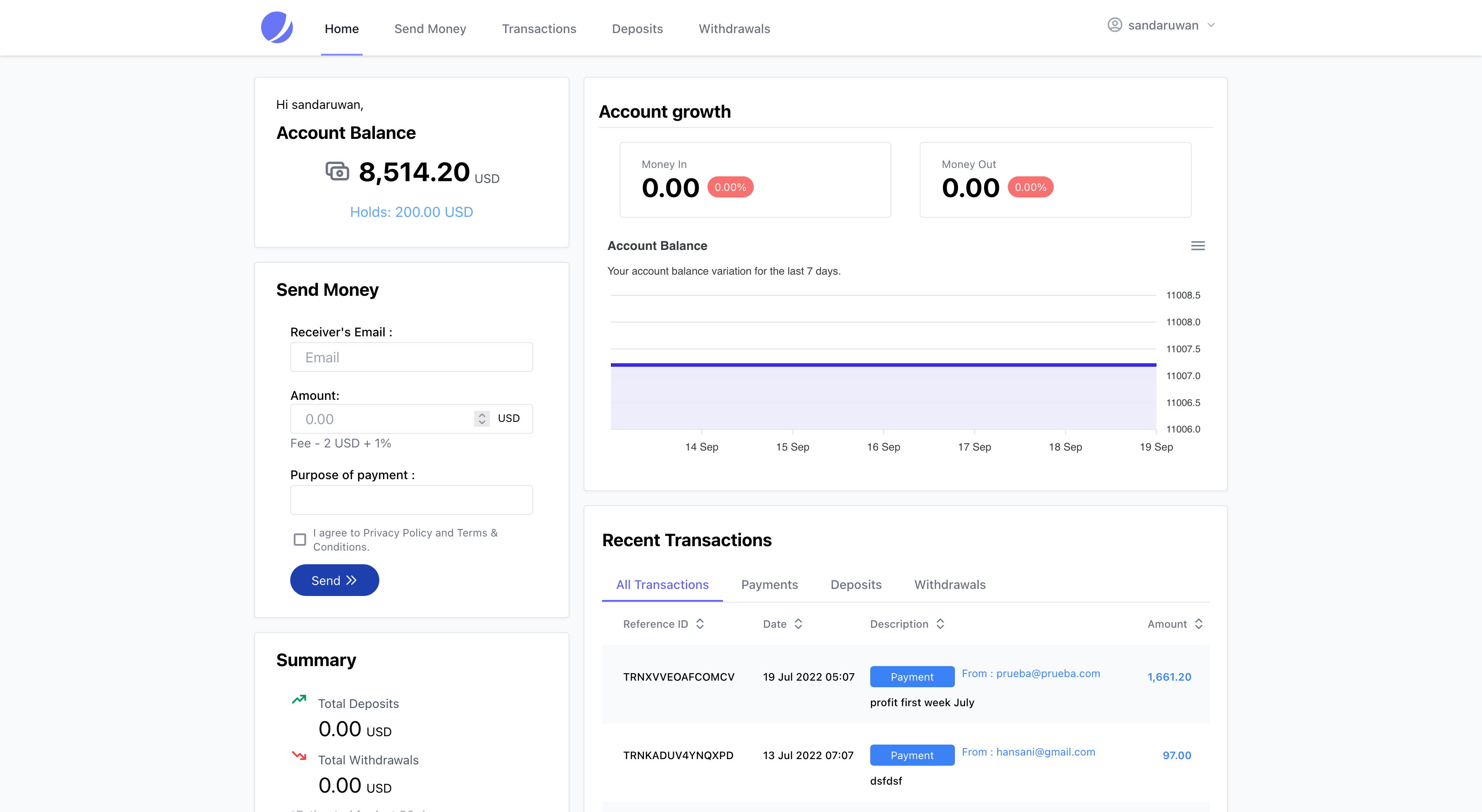Click Total Deposits trend-up icon

point(299,699)
